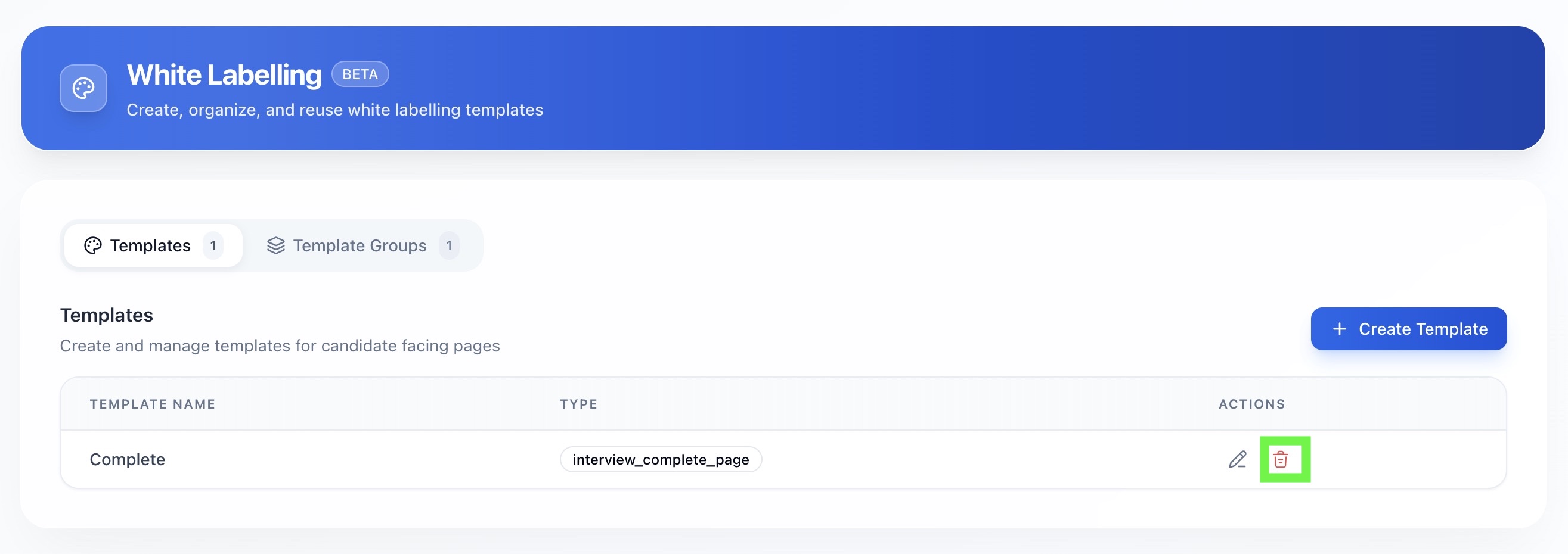Click the palette icon in the header banner

point(83,88)
